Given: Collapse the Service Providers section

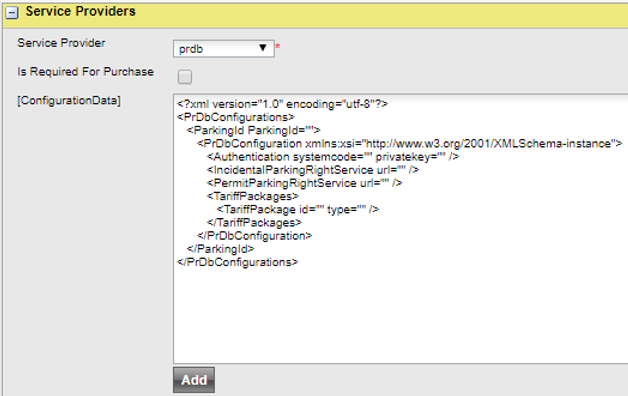Looking at the screenshot, I should coord(12,13).
